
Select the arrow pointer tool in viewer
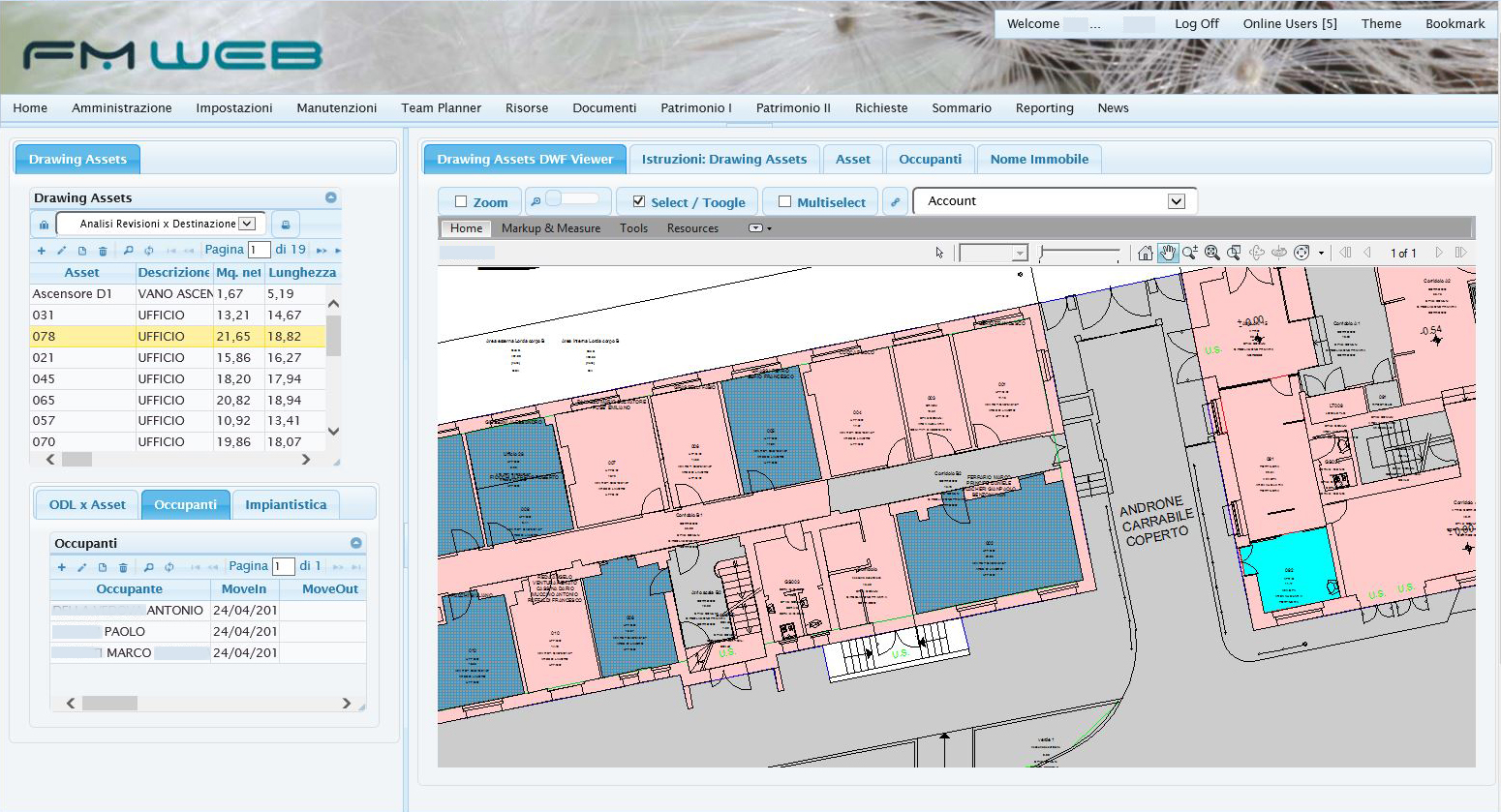pyautogui.click(x=939, y=253)
